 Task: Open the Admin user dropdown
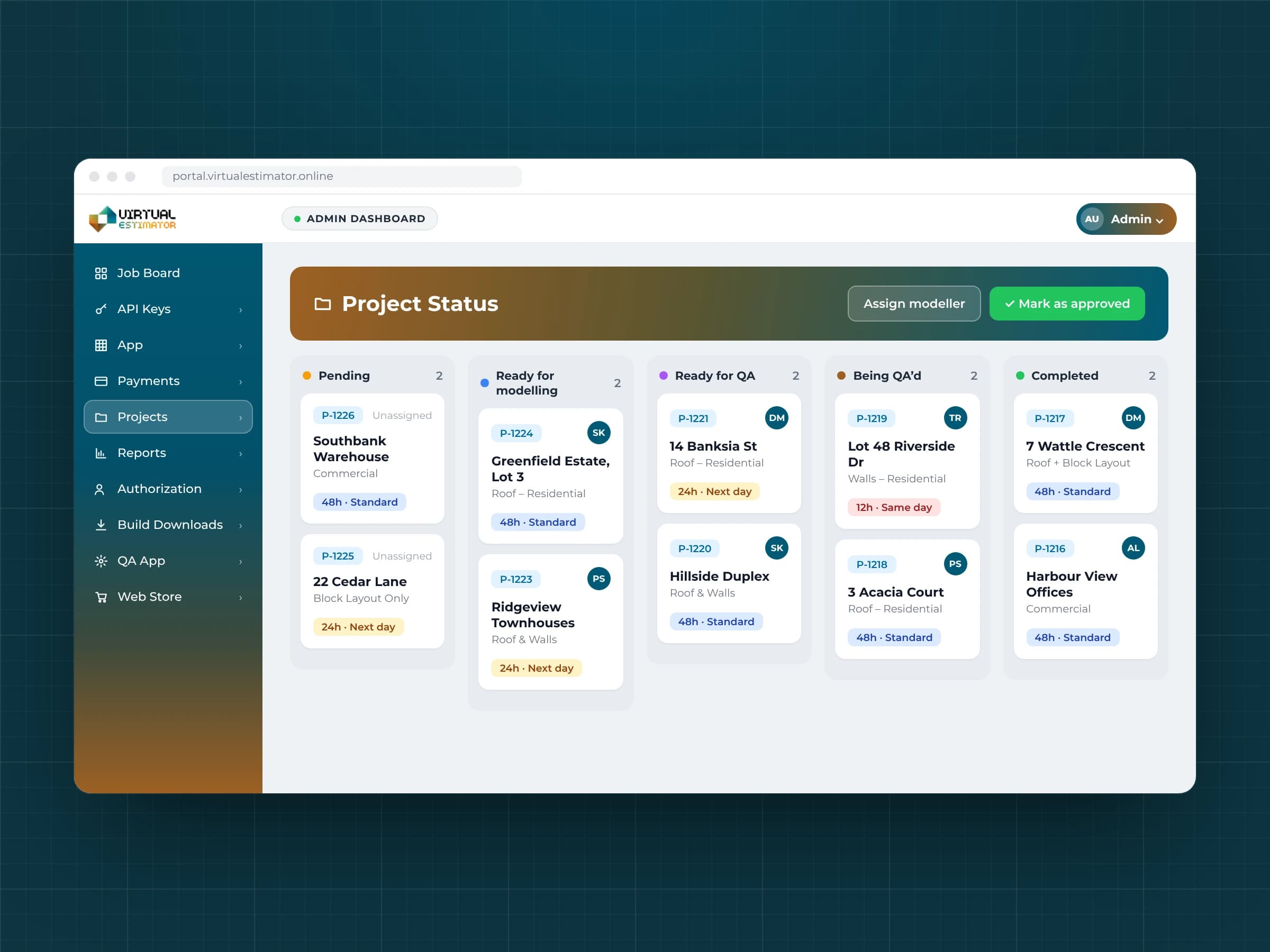pyautogui.click(x=1126, y=218)
